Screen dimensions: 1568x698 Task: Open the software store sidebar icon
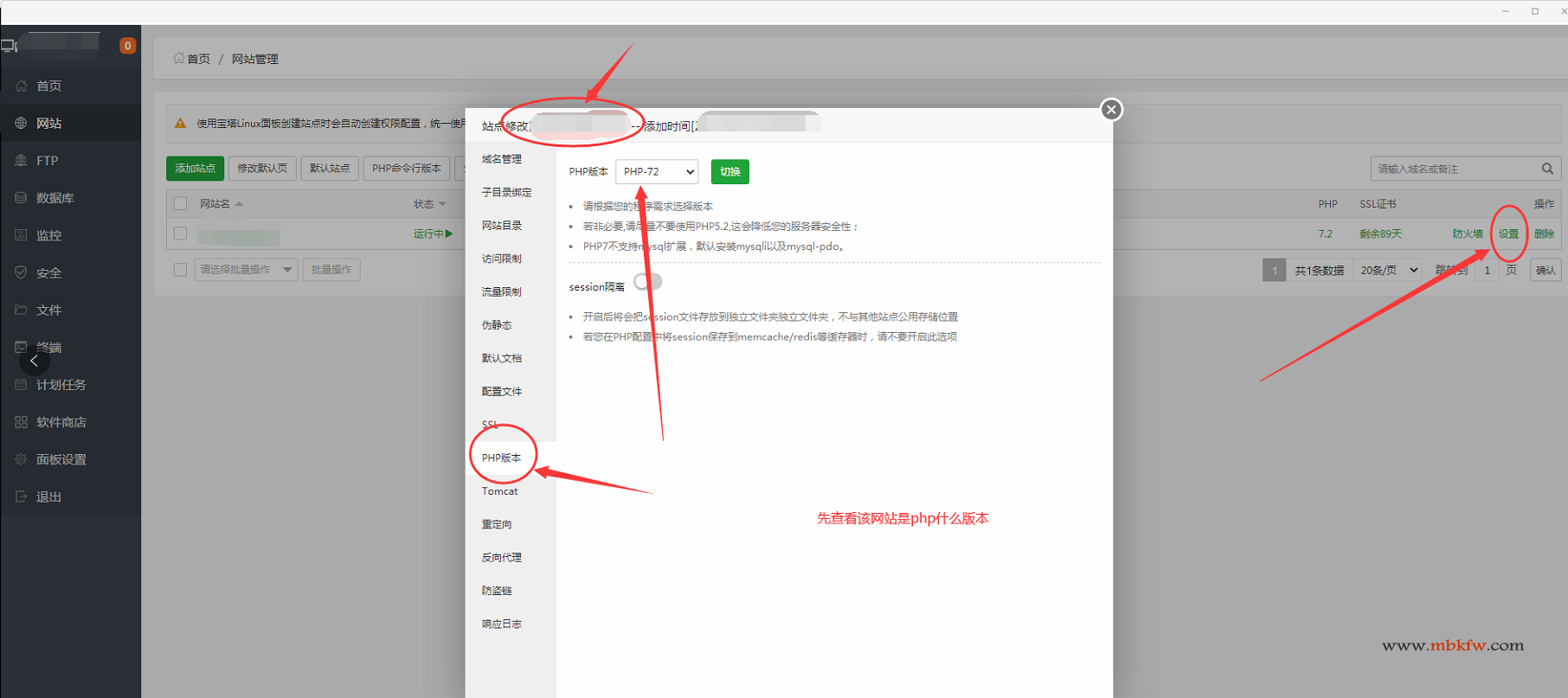21,422
